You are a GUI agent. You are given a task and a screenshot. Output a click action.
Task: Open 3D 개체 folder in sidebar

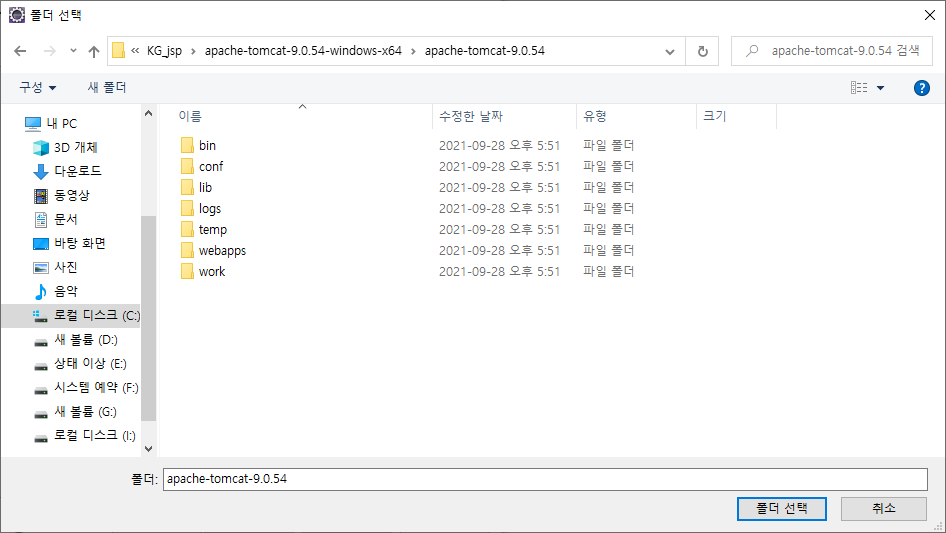[x=75, y=147]
